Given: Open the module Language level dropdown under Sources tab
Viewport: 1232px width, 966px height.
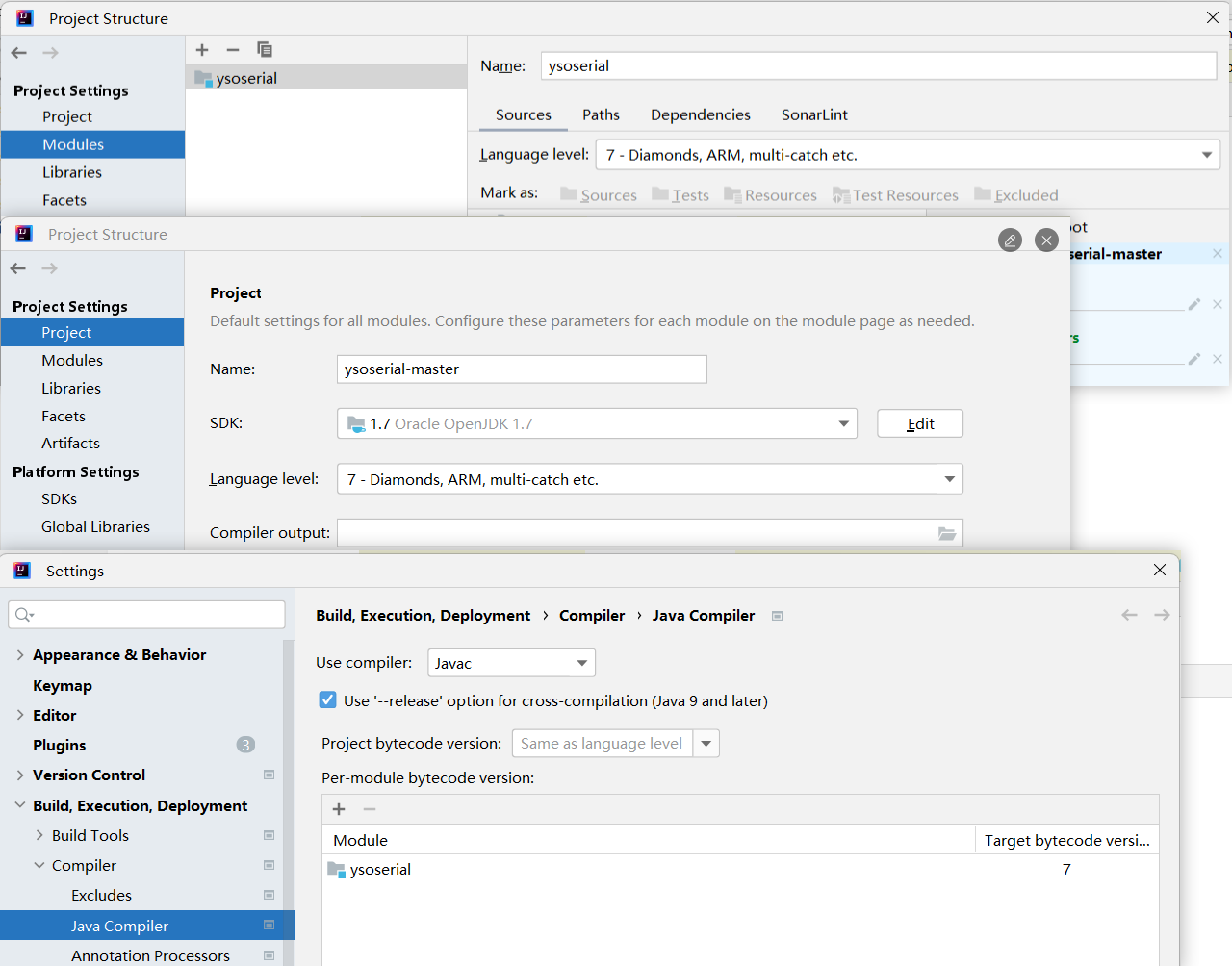Looking at the screenshot, I should click(908, 155).
